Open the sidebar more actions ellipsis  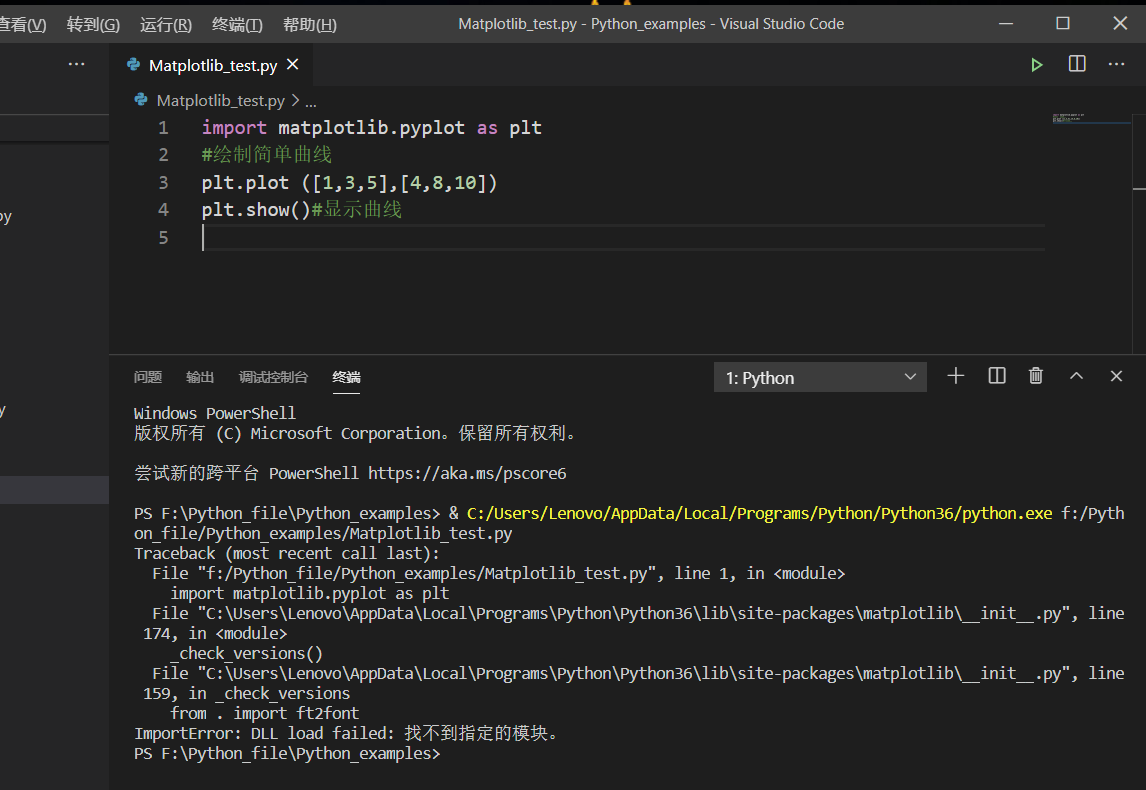76,63
